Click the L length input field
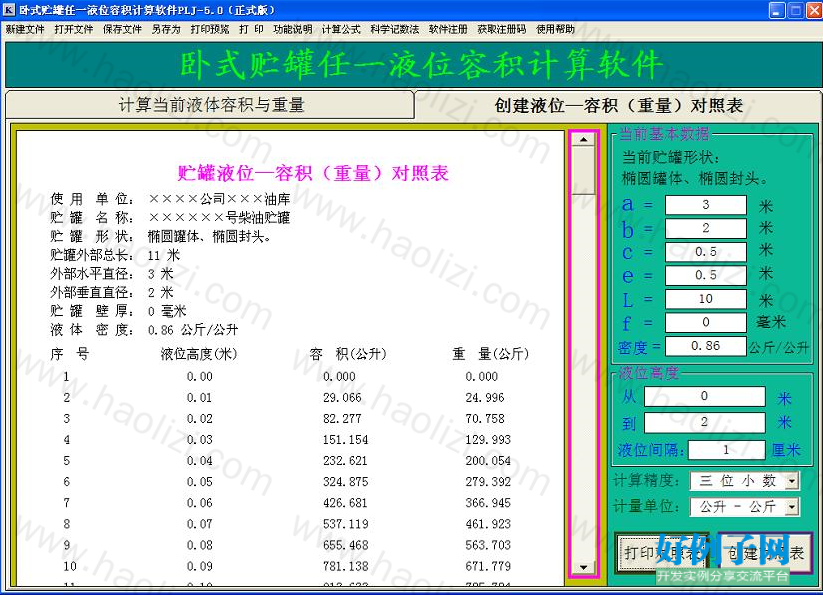Image resolution: width=823 pixels, height=595 pixels. 705,299
